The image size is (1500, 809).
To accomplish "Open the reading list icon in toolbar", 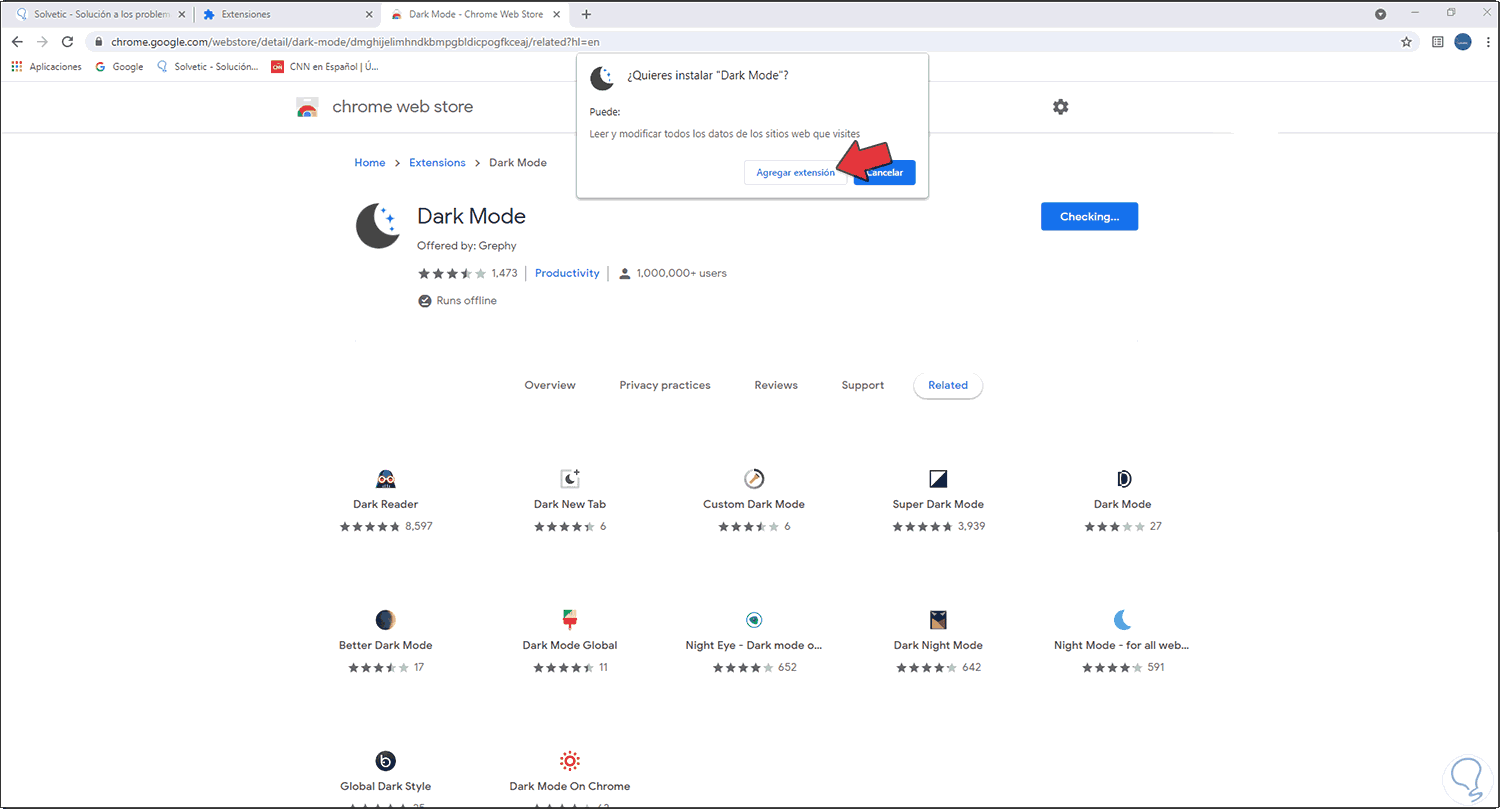I will 1437,42.
